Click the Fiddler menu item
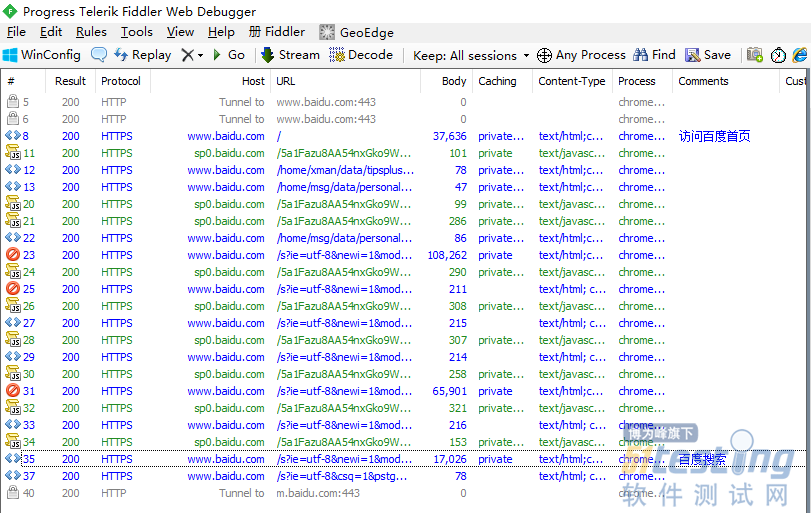The height and width of the screenshot is (513, 811). [277, 32]
